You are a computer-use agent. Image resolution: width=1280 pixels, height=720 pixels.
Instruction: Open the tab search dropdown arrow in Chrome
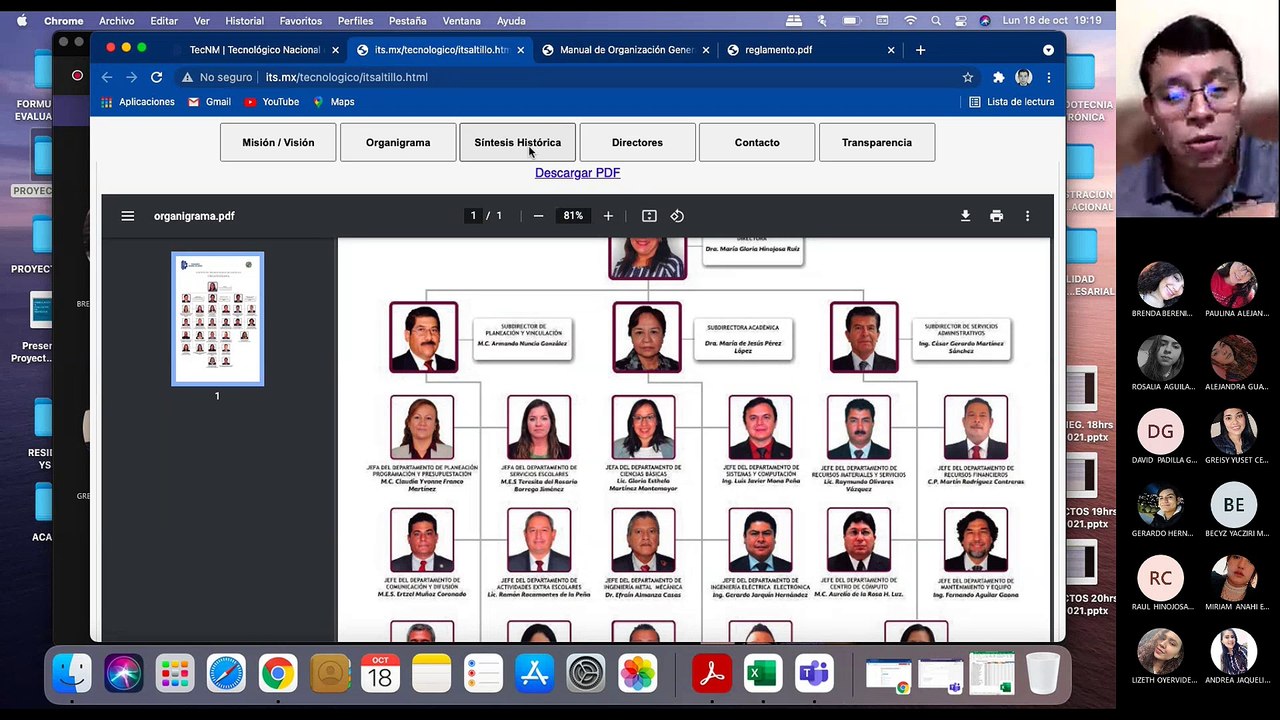coord(1048,50)
